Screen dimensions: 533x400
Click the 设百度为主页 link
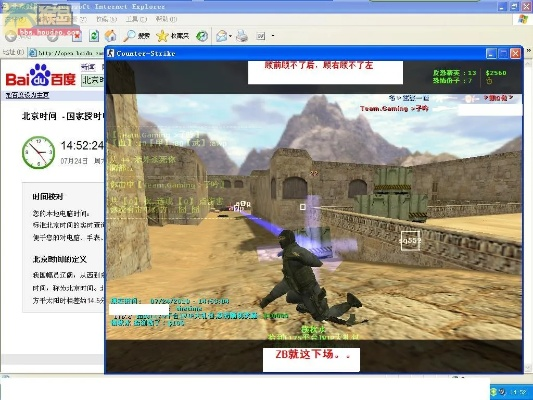[x=27, y=95]
